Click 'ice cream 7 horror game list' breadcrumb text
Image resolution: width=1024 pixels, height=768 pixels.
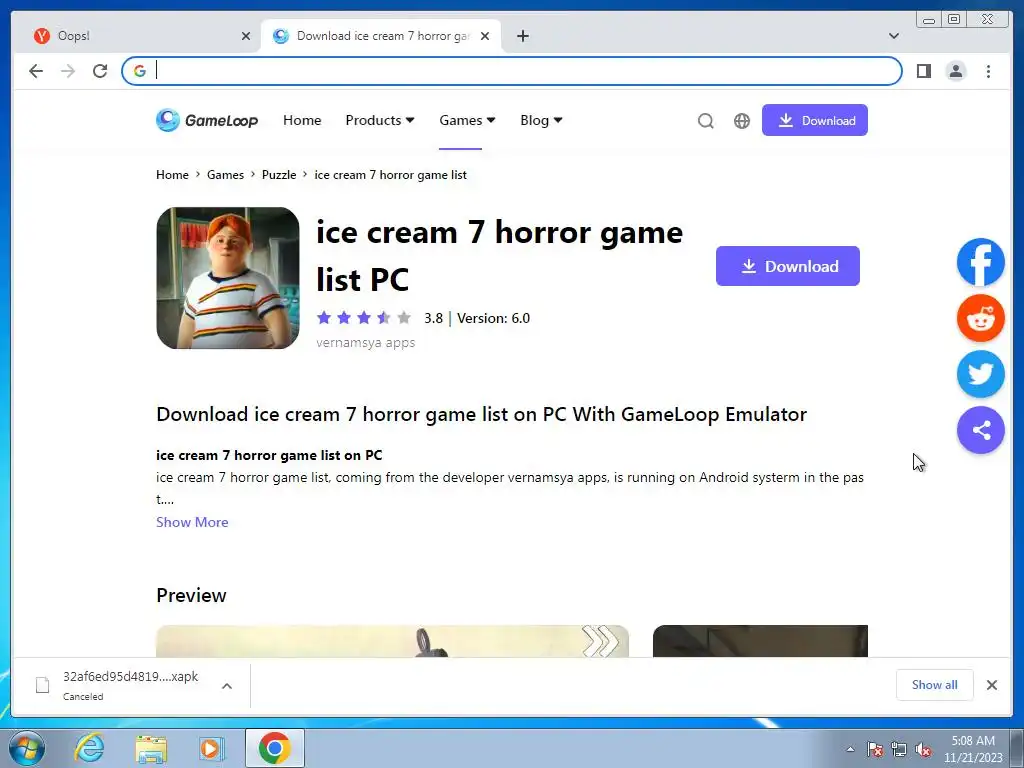391,175
